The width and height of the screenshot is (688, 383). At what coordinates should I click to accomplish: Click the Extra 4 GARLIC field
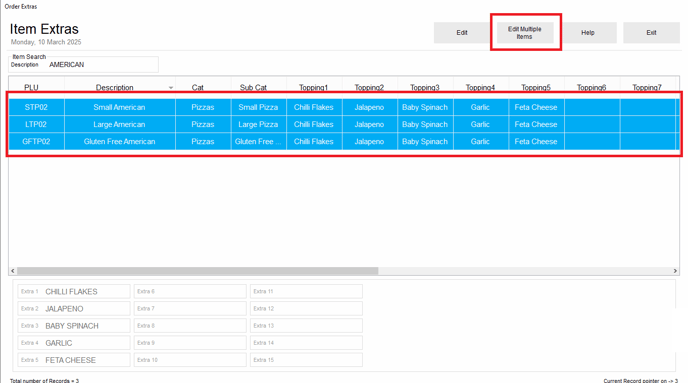(74, 343)
